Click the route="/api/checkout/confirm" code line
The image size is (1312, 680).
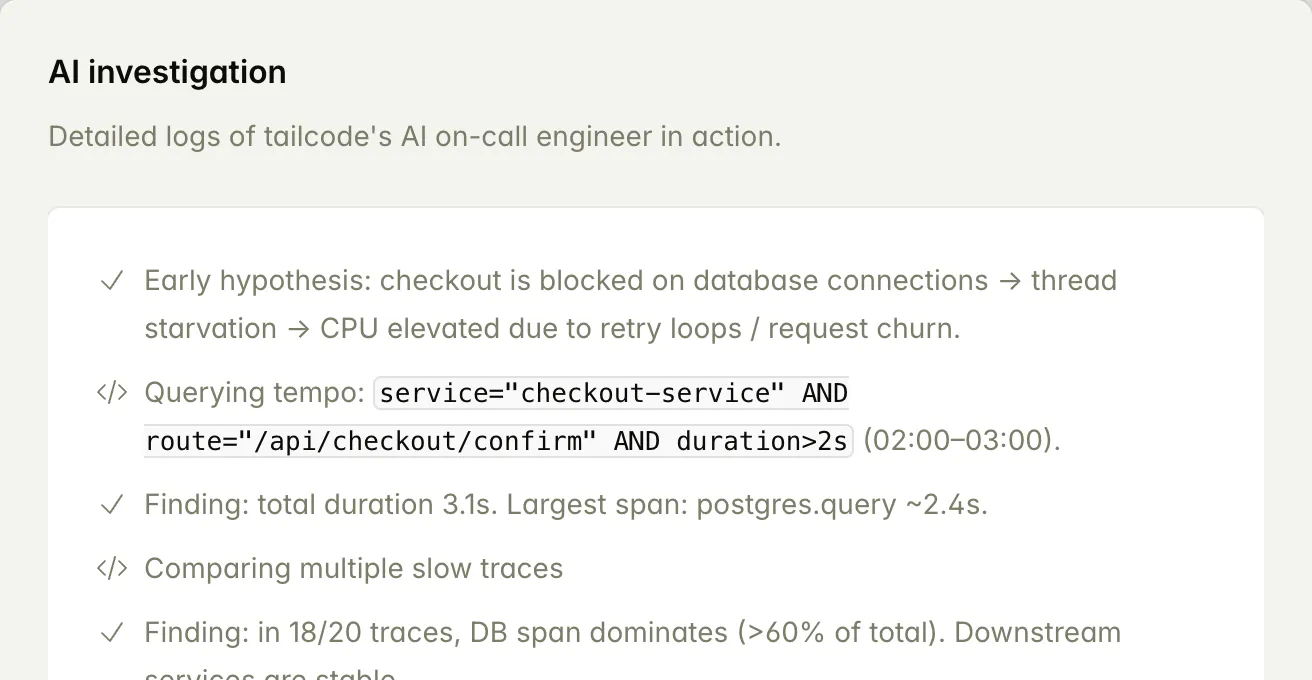373,441
